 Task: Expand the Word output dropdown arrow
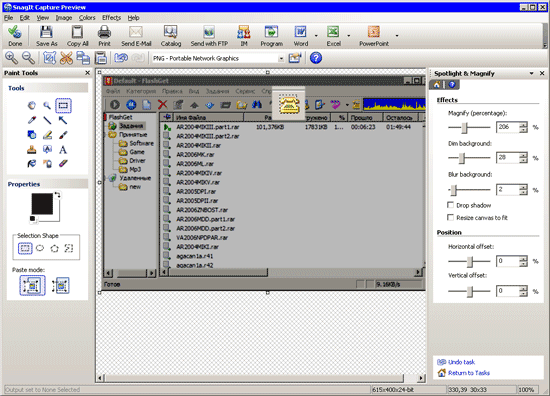[x=316, y=35]
